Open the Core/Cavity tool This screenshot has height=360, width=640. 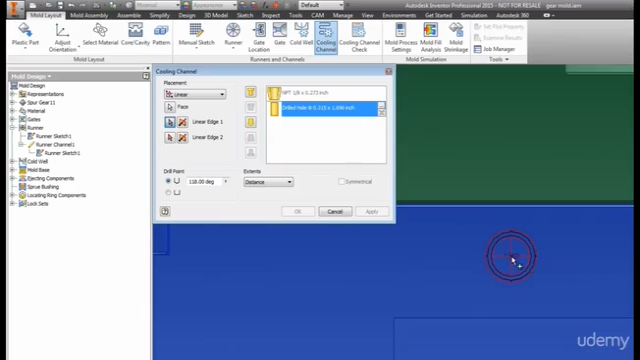pos(135,34)
